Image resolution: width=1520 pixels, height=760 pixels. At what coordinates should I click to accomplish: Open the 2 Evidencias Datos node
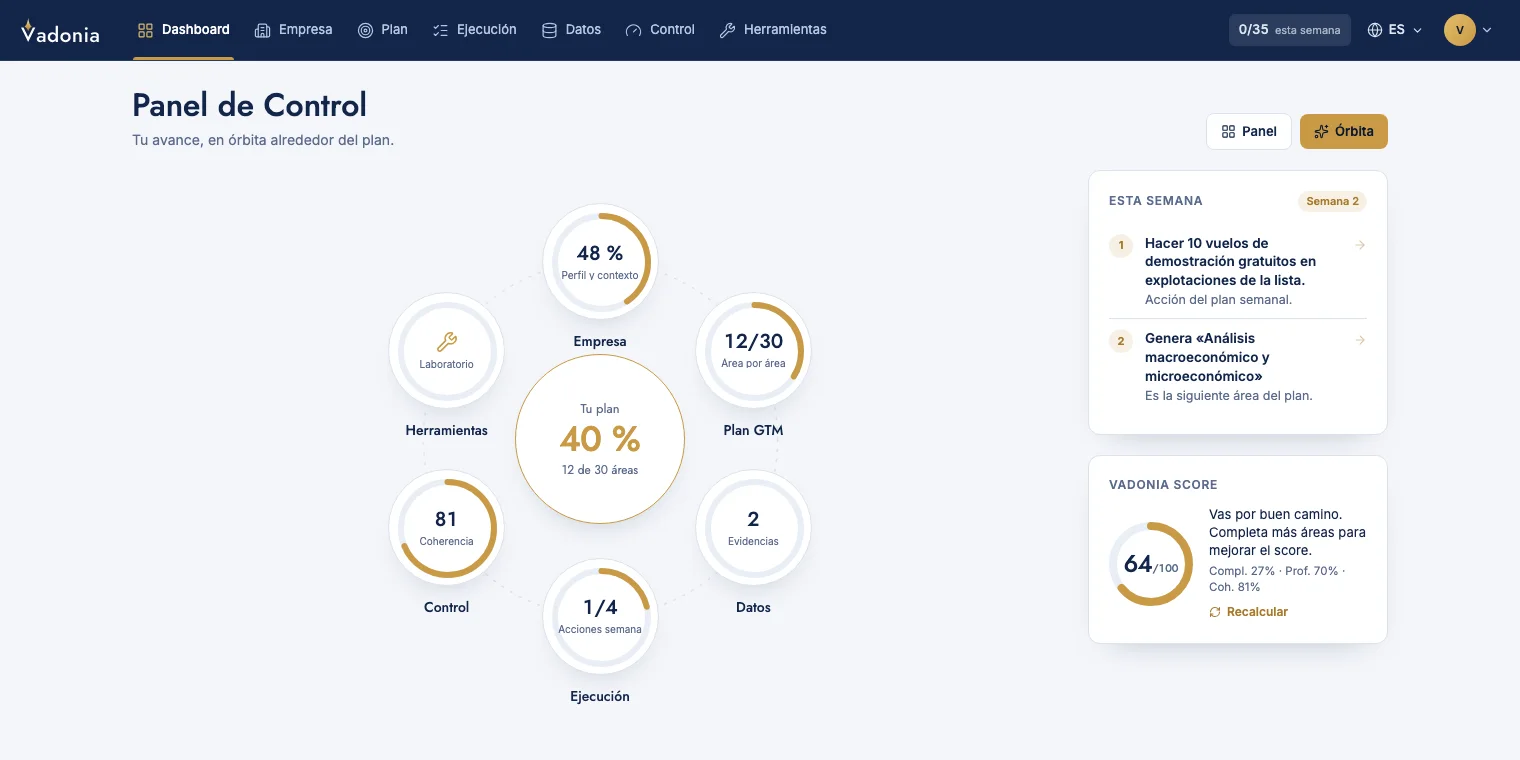point(753,528)
